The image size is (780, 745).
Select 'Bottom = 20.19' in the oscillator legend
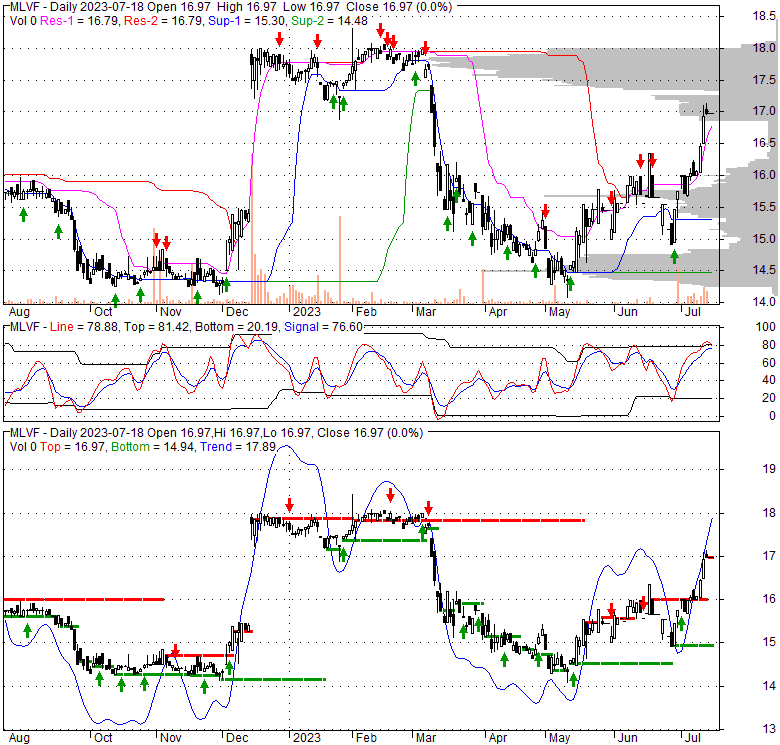(237, 327)
